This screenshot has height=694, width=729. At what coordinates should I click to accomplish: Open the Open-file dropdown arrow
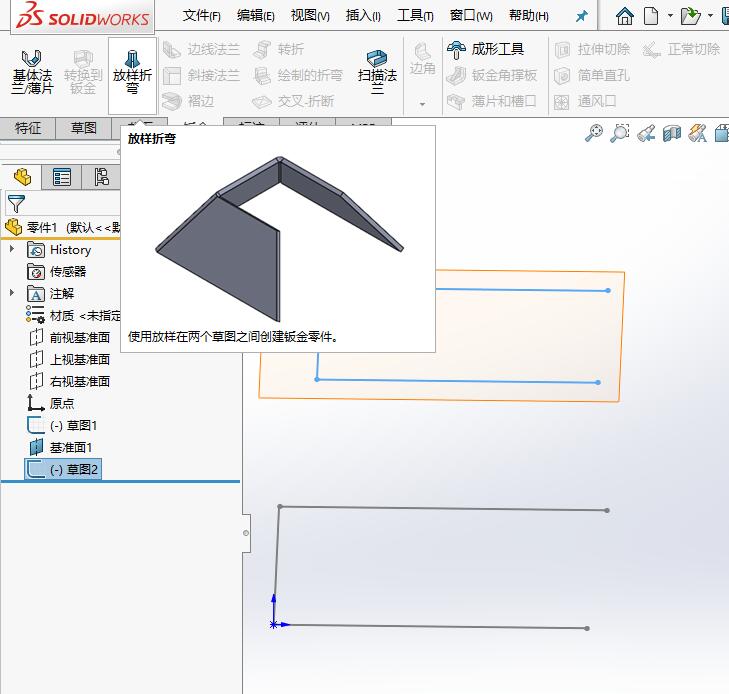coord(710,15)
